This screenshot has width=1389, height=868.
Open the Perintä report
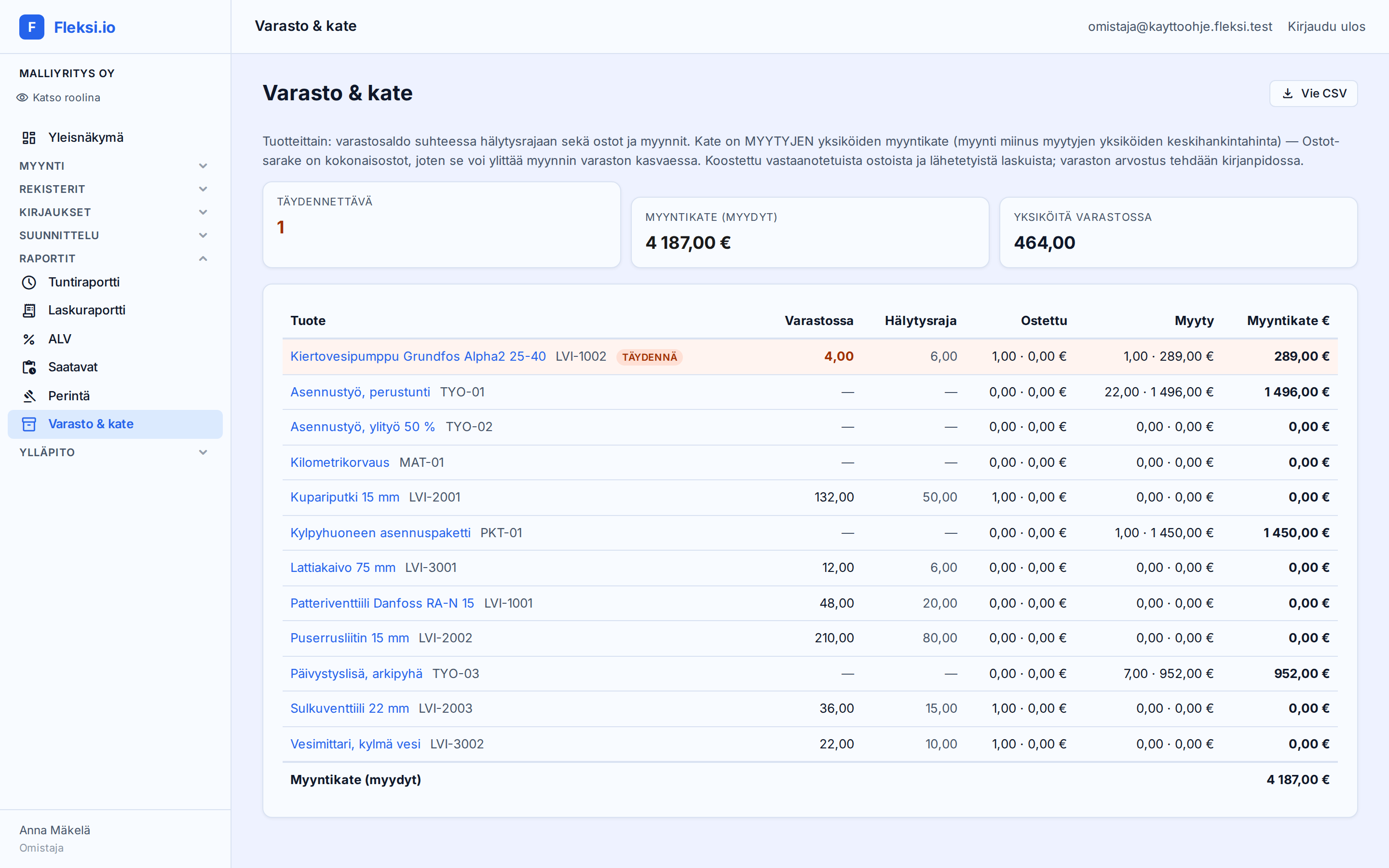[115, 396]
